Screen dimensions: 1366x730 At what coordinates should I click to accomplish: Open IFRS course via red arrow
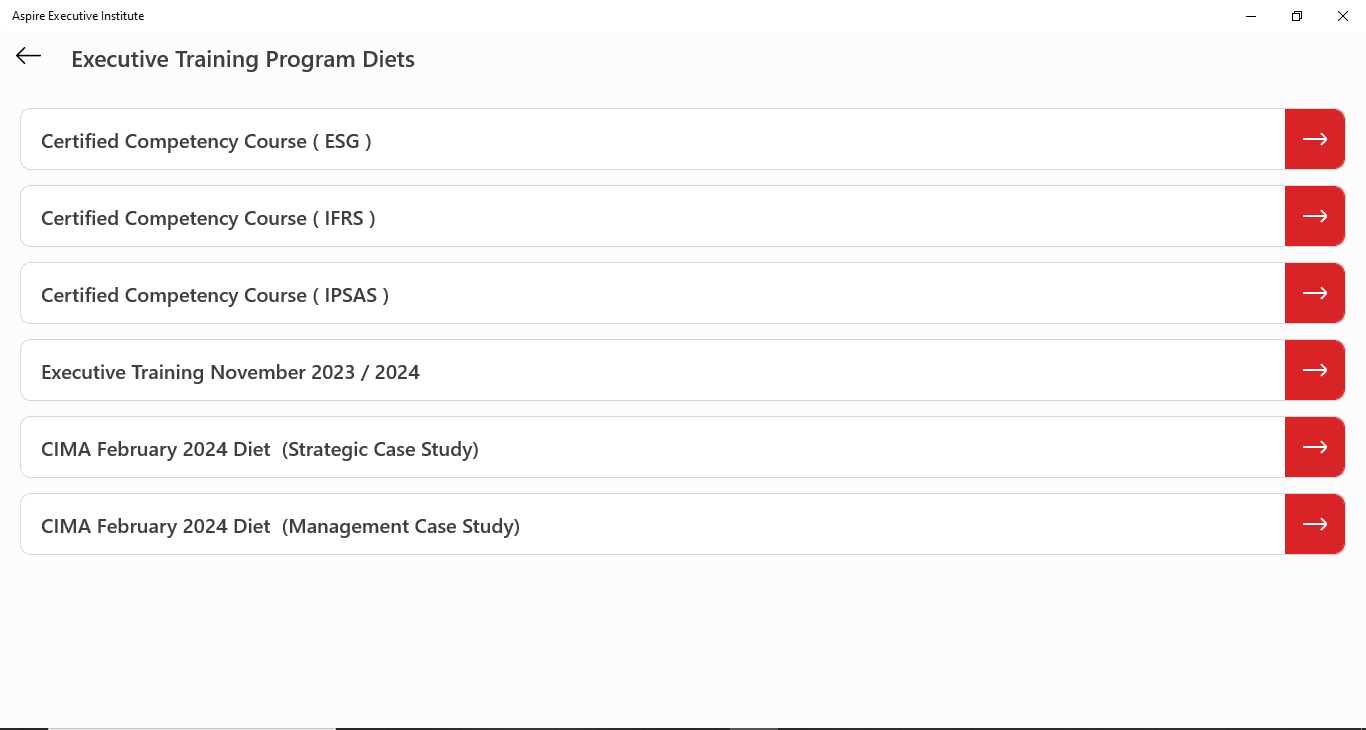[x=1314, y=217]
